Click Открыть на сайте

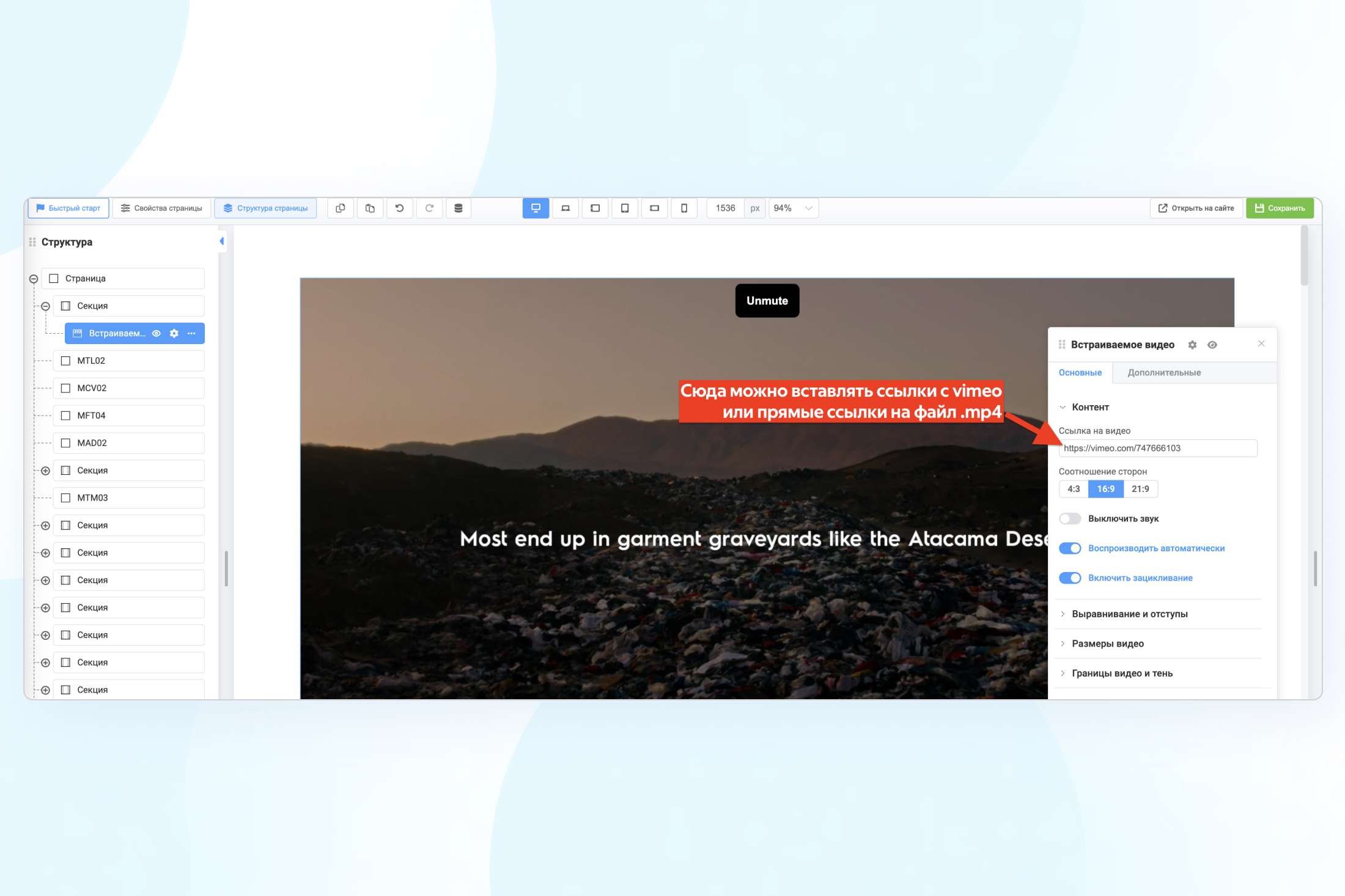(1196, 208)
